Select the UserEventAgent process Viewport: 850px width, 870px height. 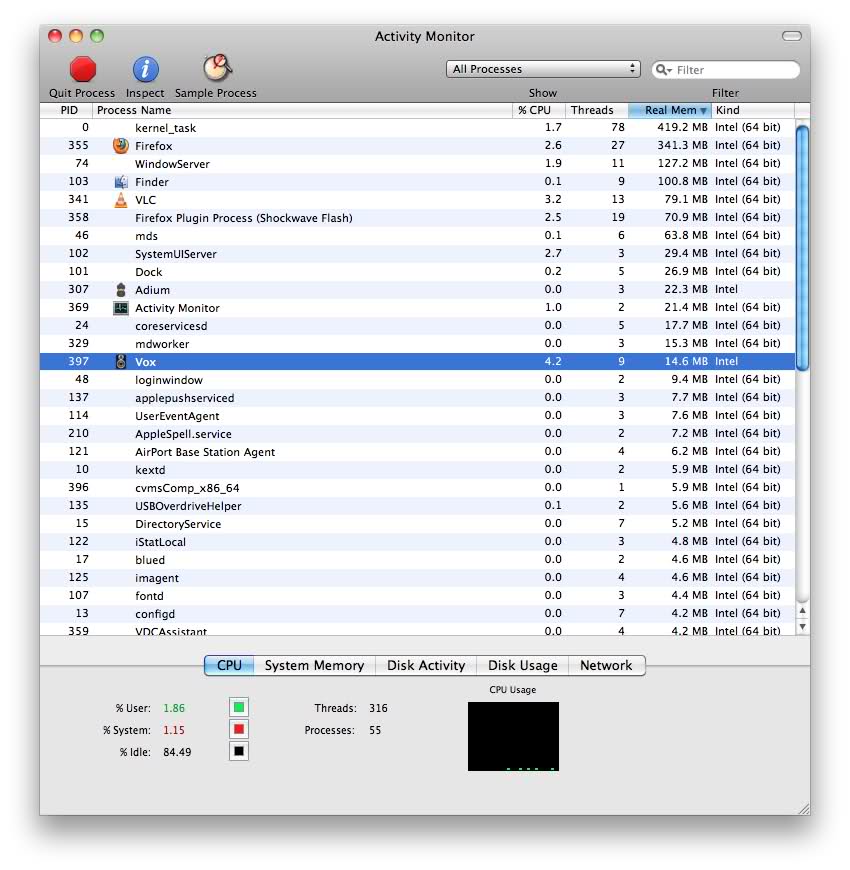[417, 416]
